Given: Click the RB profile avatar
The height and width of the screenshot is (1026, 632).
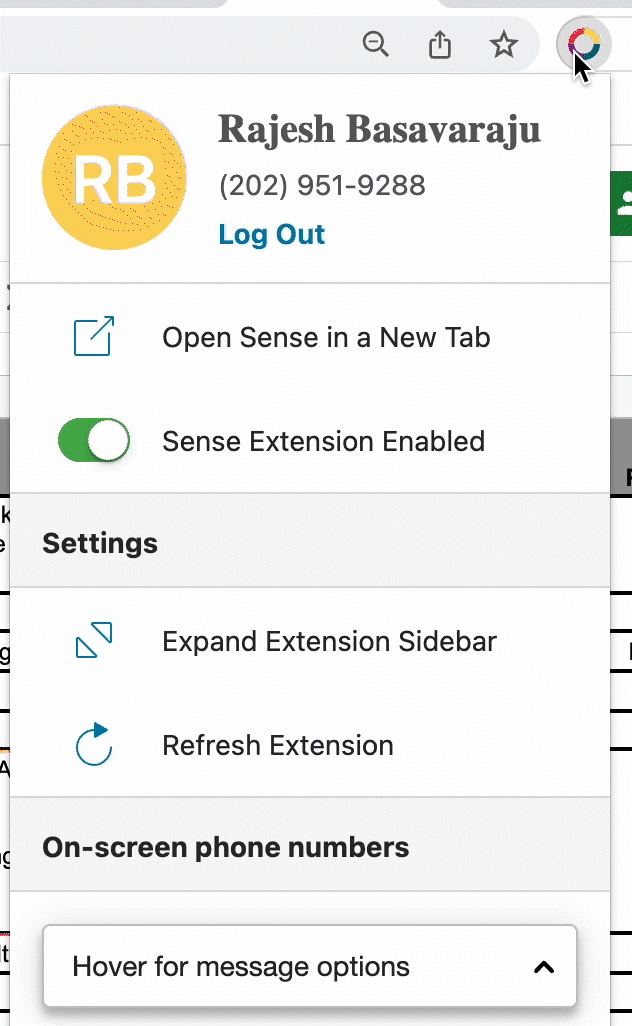Looking at the screenshot, I should coord(114,177).
